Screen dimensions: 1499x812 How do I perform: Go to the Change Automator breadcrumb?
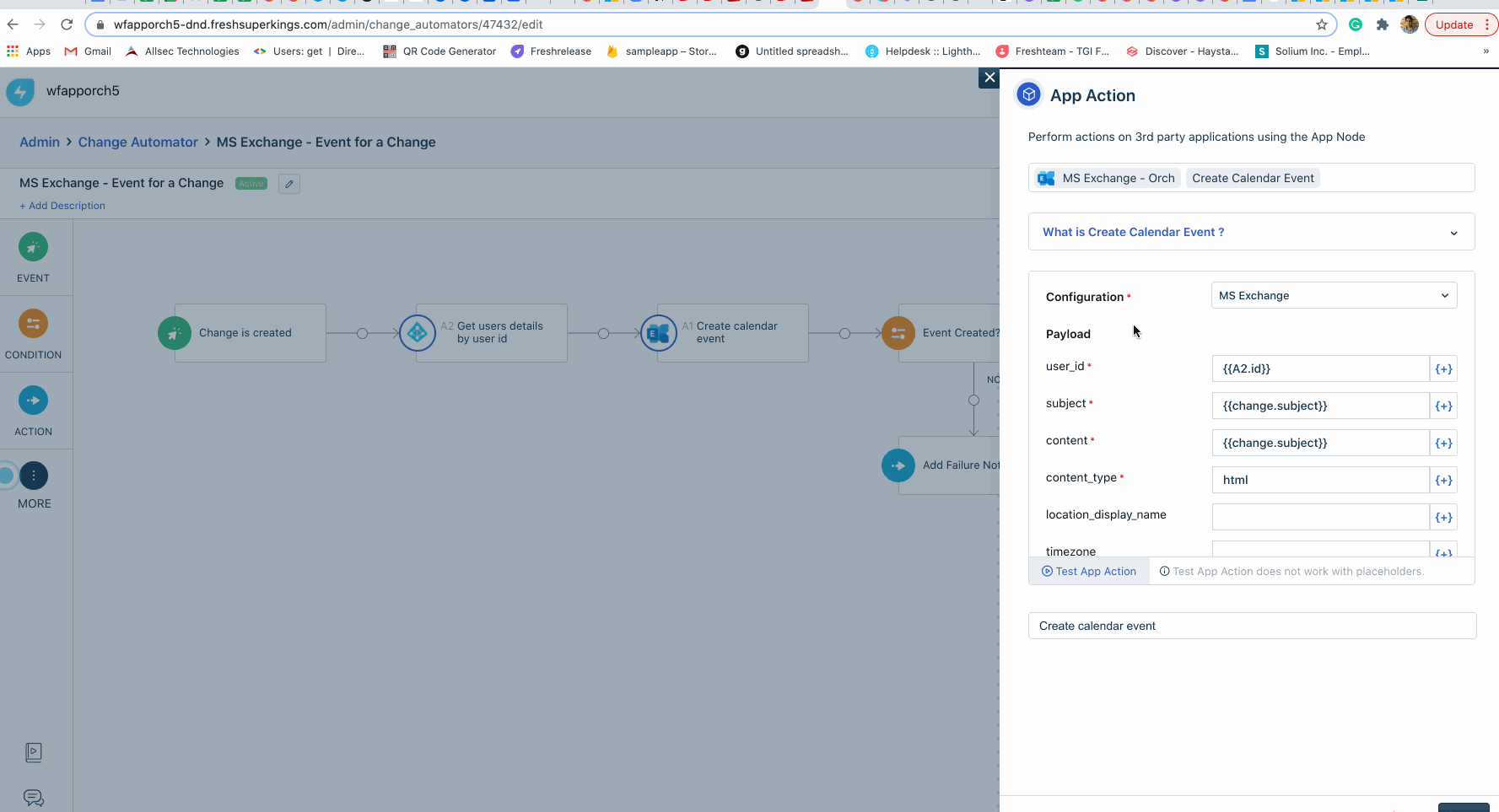point(138,142)
